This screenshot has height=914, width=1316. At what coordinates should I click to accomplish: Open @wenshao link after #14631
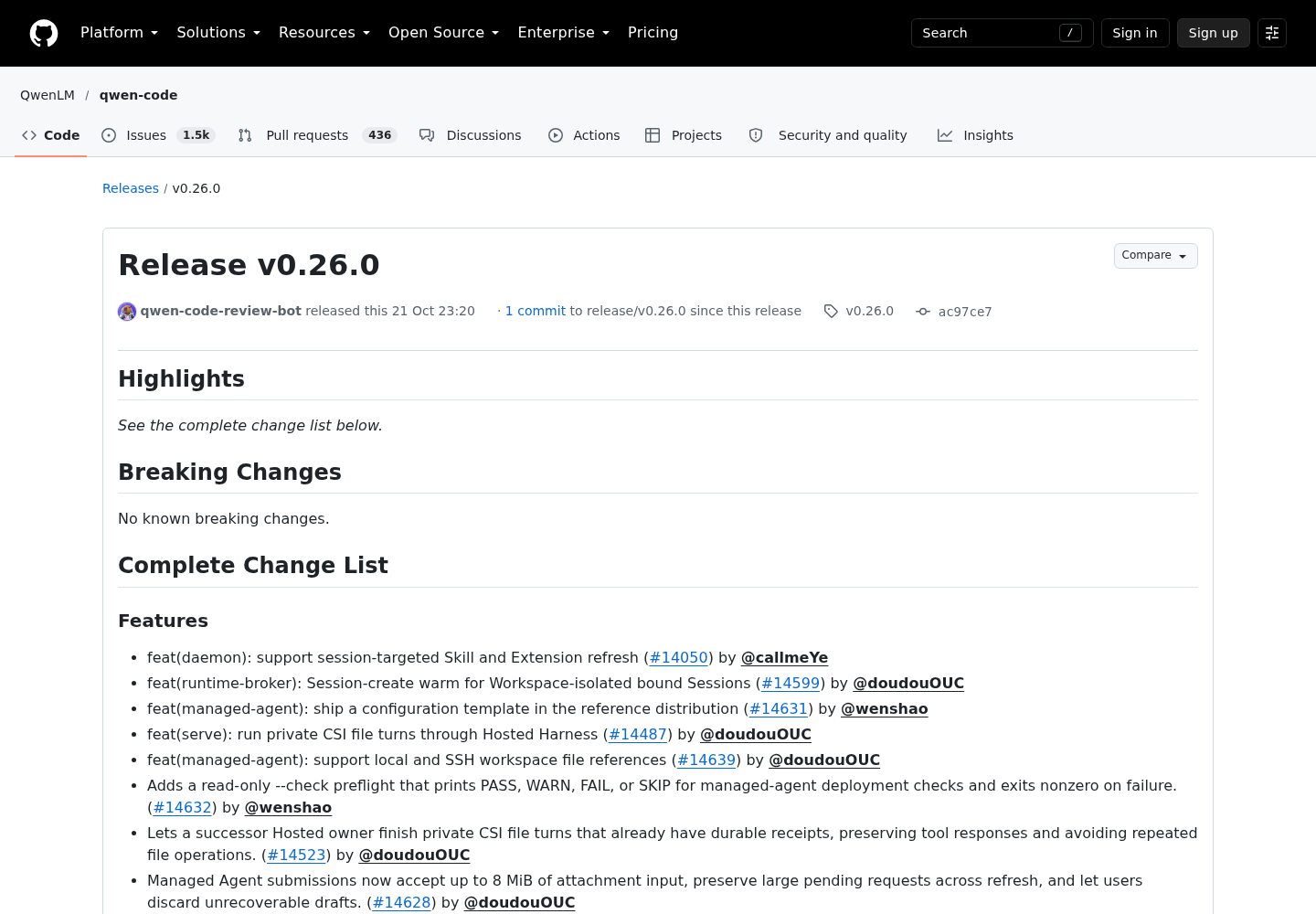(885, 709)
